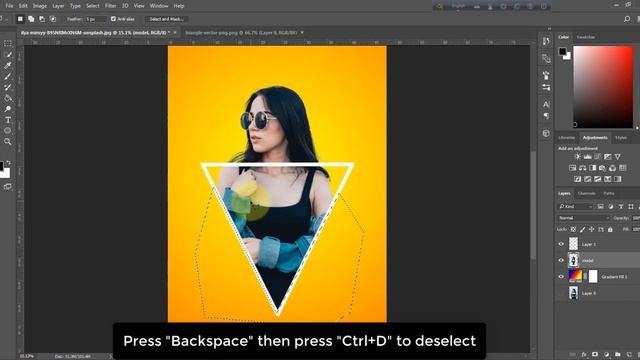Choose the New selection mode icon
Screen dimensions: 640x360
[20, 19]
